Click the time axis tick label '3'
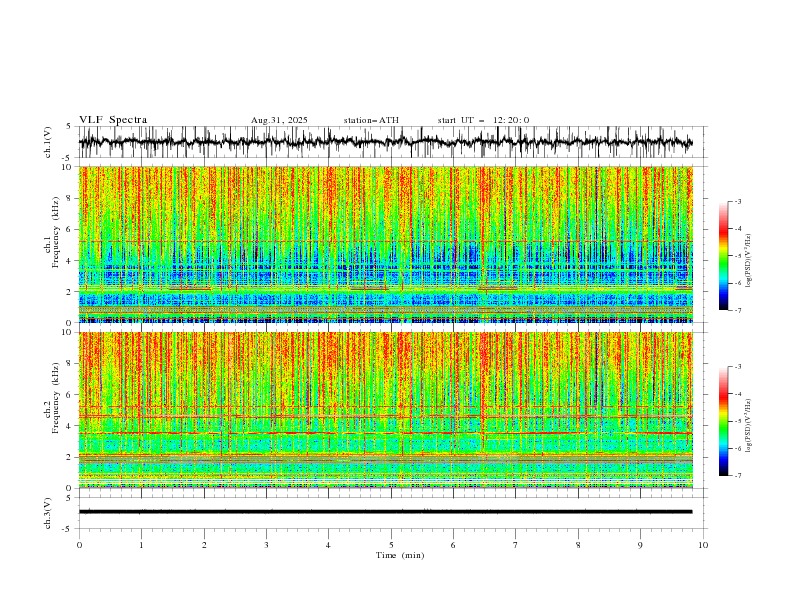The width and height of the screenshot is (792, 612). (x=266, y=545)
